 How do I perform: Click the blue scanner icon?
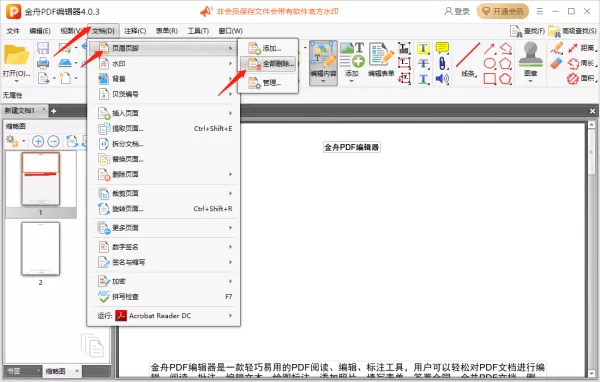point(65,63)
